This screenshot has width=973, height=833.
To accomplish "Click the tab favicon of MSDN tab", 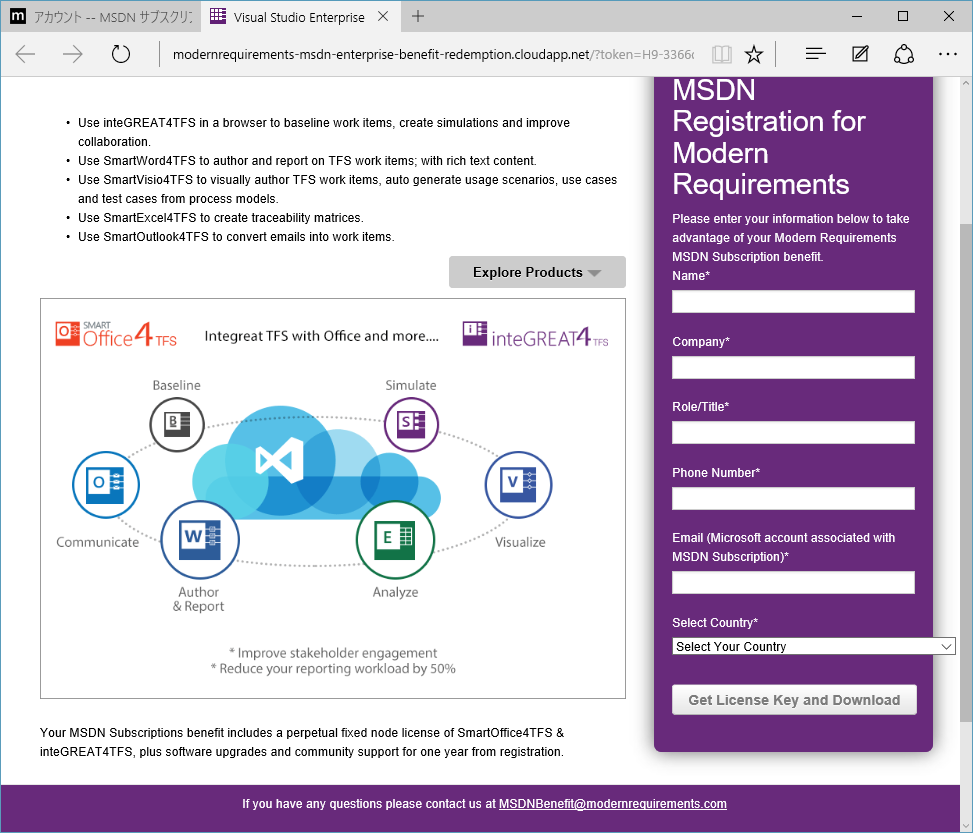I will point(18,17).
